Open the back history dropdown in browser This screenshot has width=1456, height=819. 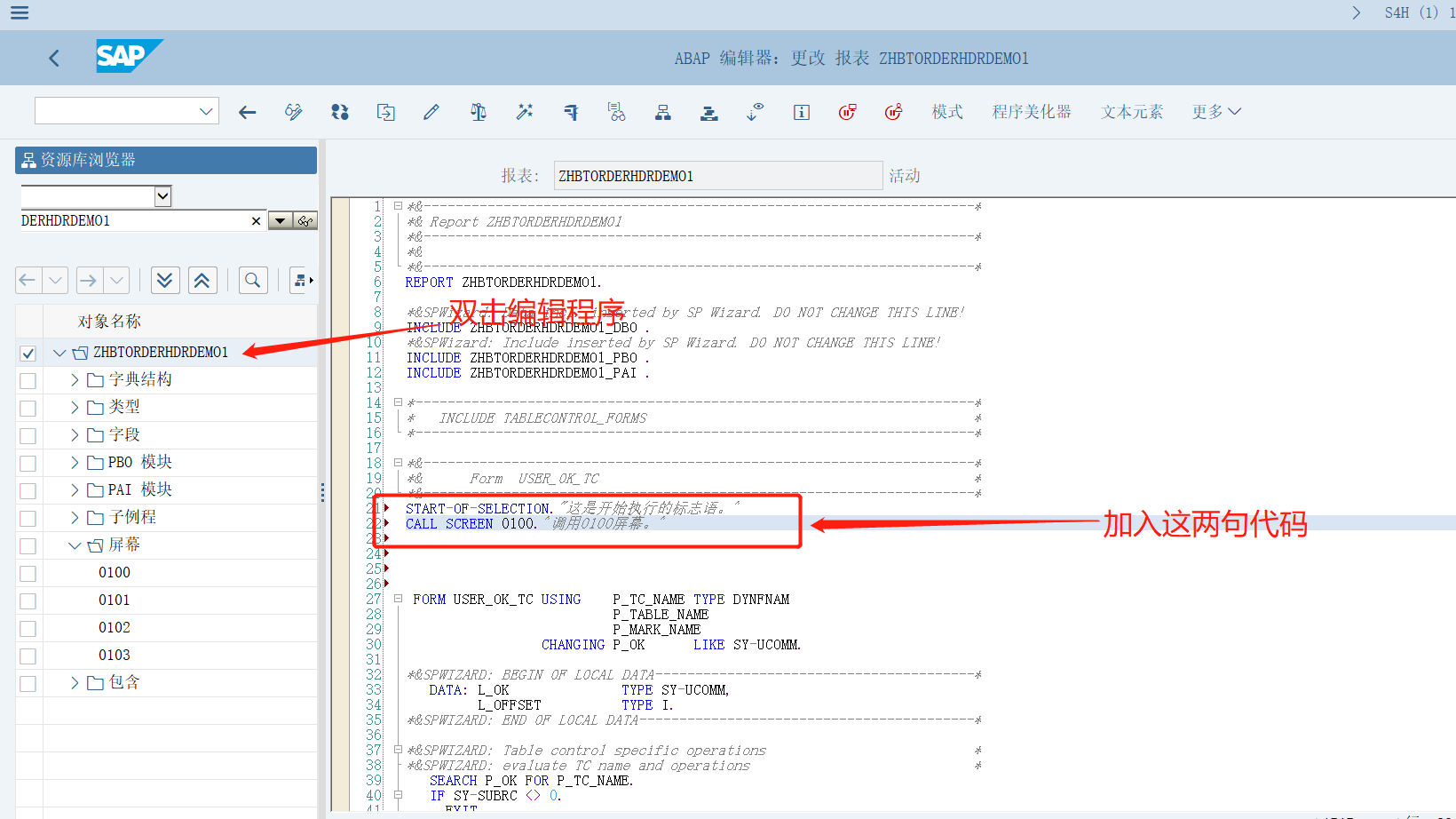coord(55,281)
